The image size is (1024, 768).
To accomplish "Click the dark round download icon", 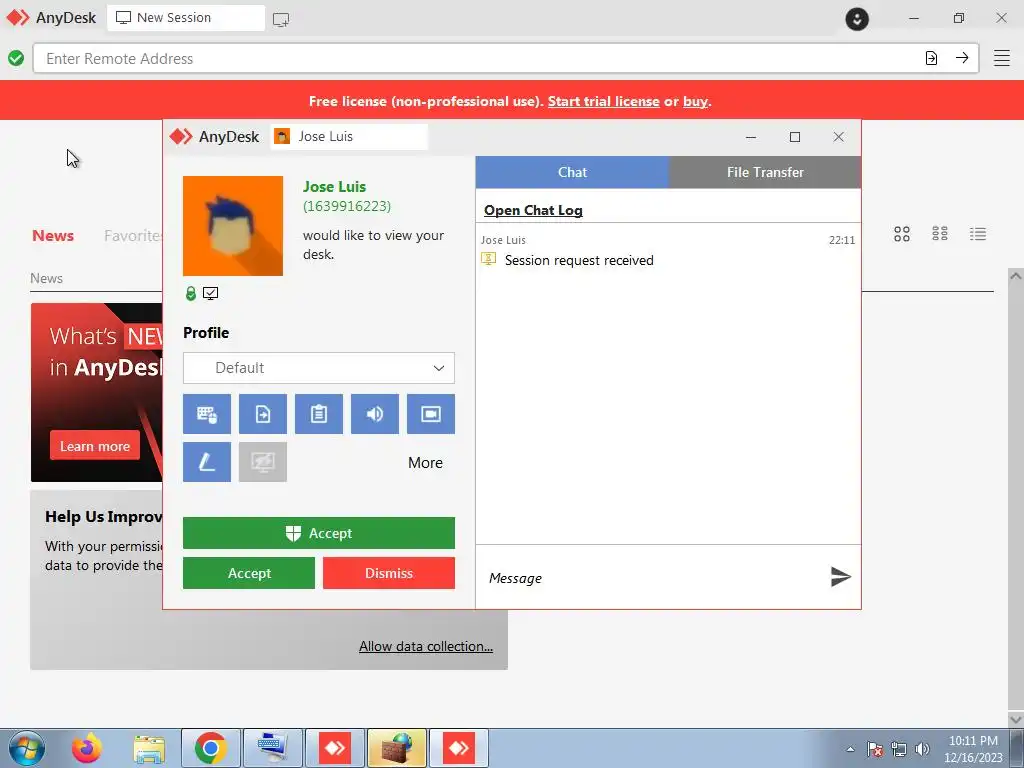I will 857,19.
